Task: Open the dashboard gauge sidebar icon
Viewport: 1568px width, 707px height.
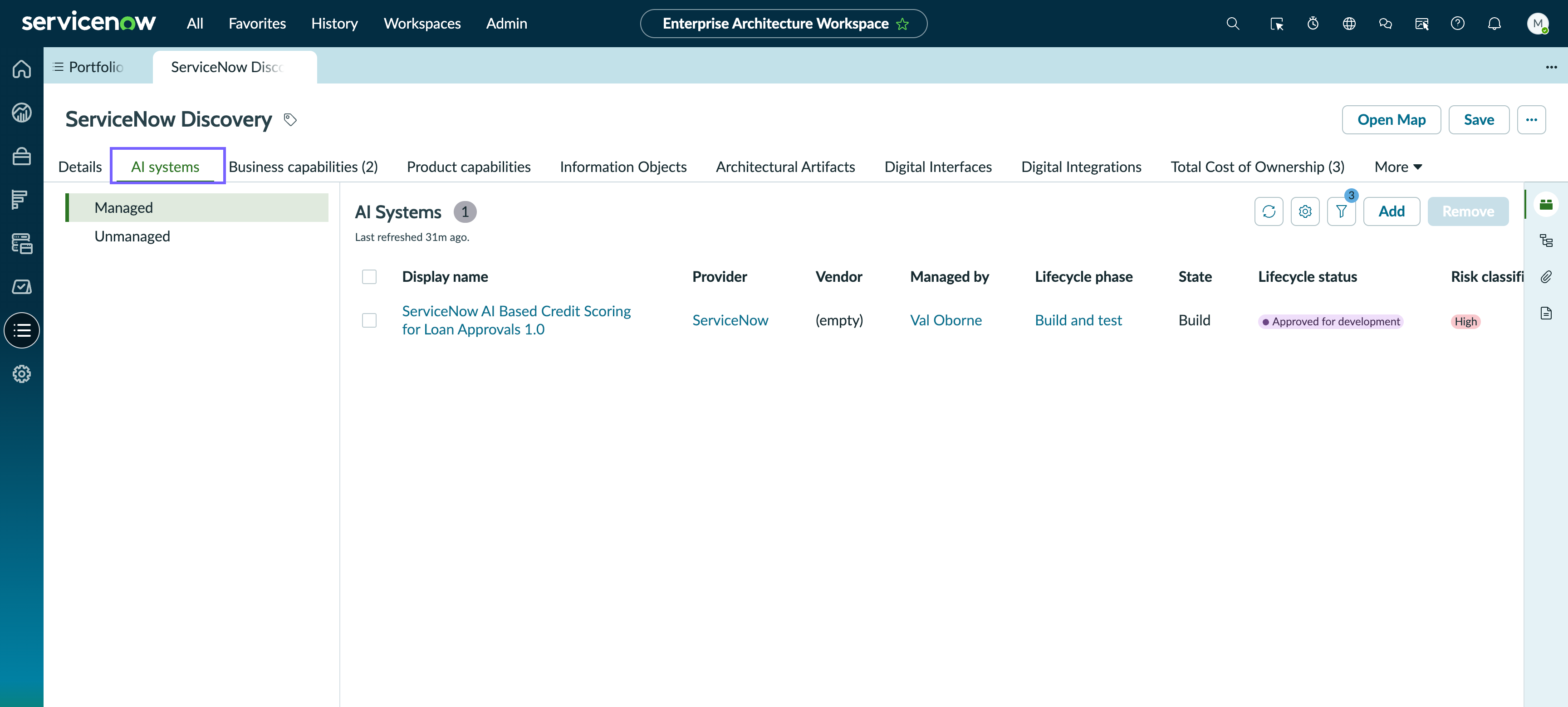Action: pos(22,113)
